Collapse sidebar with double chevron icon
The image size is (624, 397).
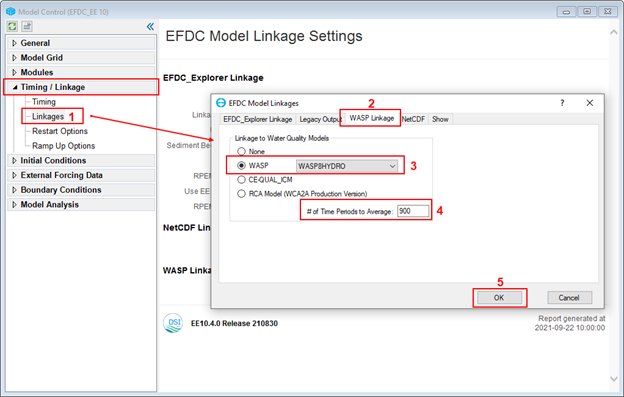(x=150, y=27)
